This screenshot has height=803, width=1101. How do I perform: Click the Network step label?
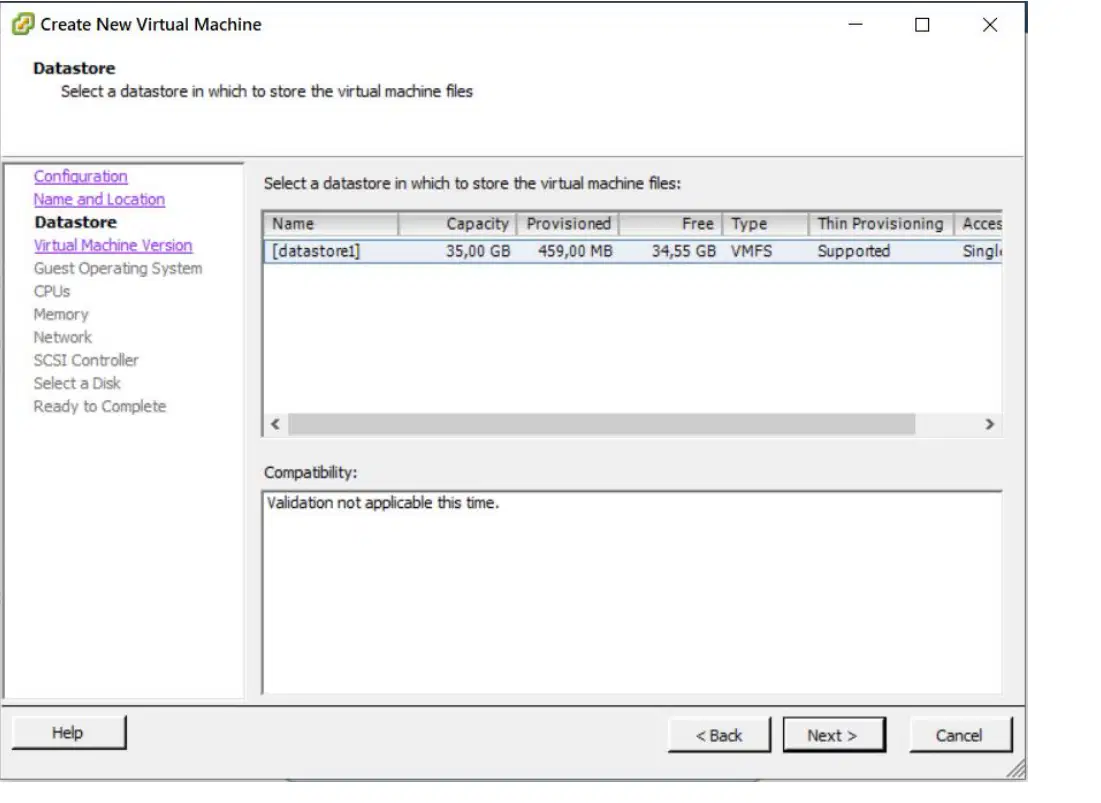(x=62, y=338)
